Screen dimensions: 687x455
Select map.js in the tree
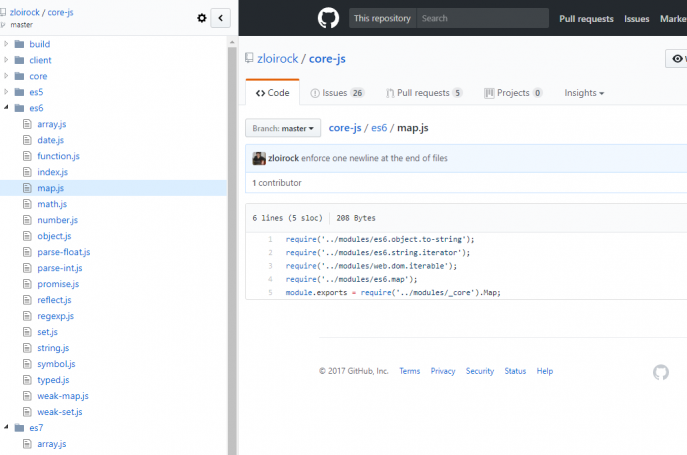pyautogui.click(x=50, y=188)
